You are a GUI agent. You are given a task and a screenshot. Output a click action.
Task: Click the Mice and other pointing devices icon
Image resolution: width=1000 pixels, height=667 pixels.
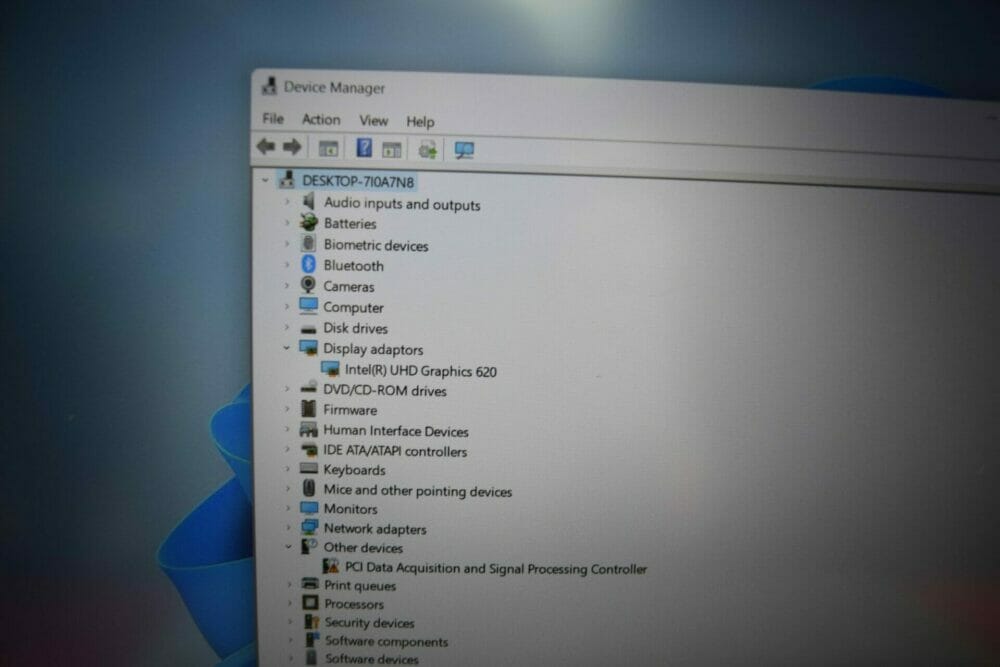click(309, 488)
